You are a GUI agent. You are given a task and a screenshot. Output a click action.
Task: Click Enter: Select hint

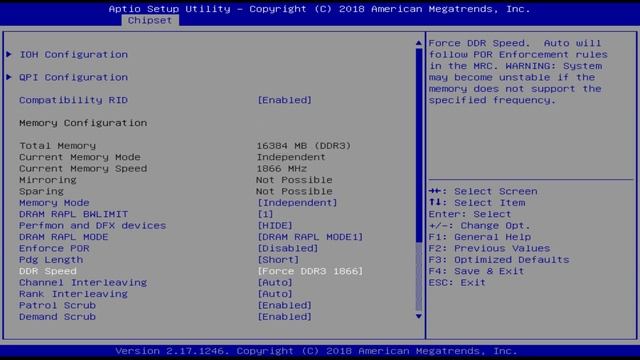point(470,214)
